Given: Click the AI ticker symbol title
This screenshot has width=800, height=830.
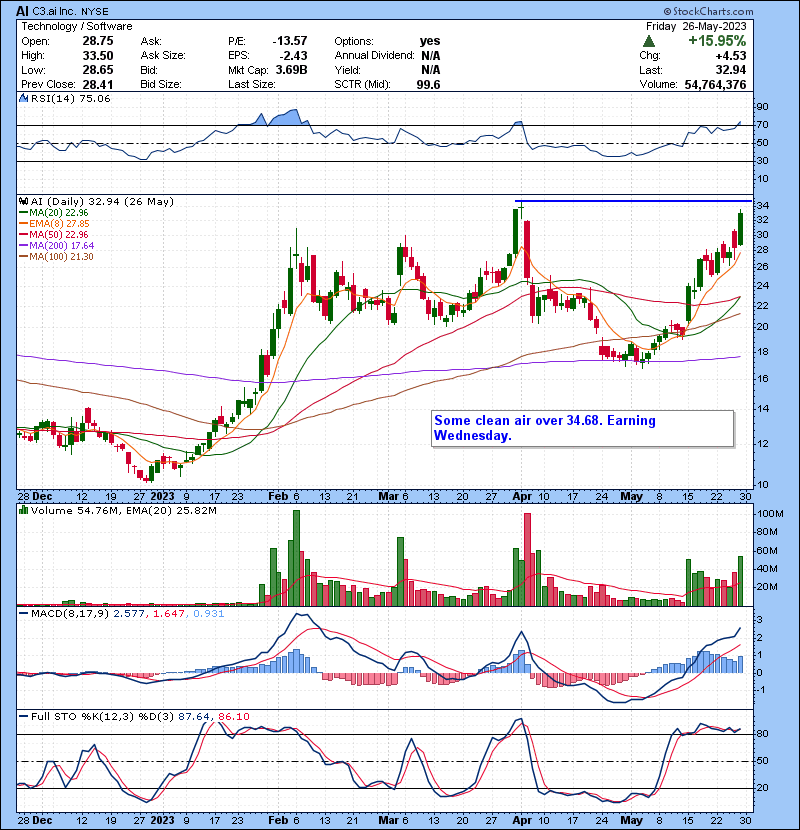Looking at the screenshot, I should 22,11.
